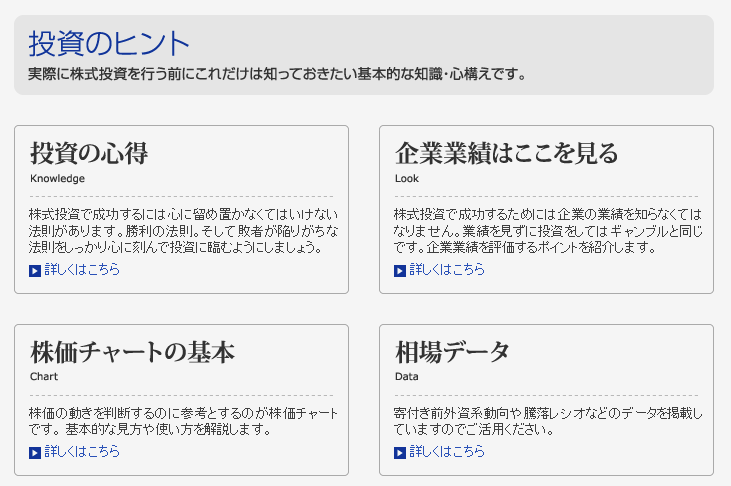Screen dimensions: 731x486
Task: Open 詳しくはこちら link under 企業業績はここを見る
Action: pos(447,270)
